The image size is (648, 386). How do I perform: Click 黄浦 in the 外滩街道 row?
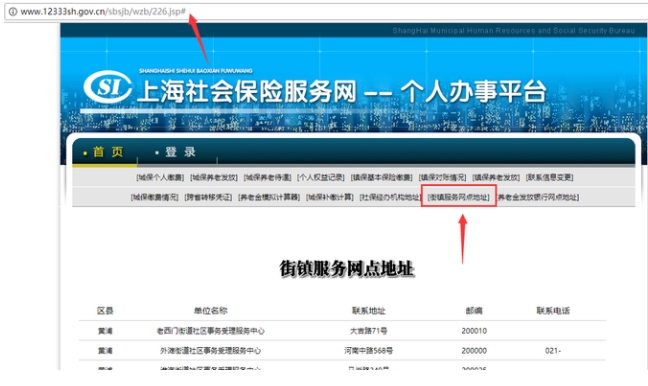pos(105,351)
